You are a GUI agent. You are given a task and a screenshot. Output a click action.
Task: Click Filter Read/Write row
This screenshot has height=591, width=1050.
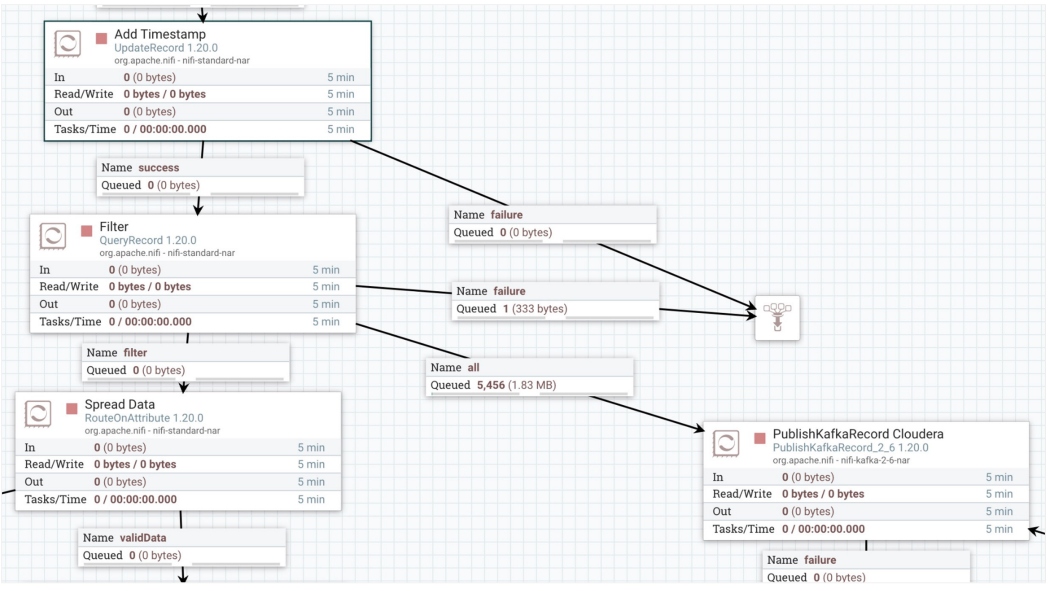[x=193, y=286]
